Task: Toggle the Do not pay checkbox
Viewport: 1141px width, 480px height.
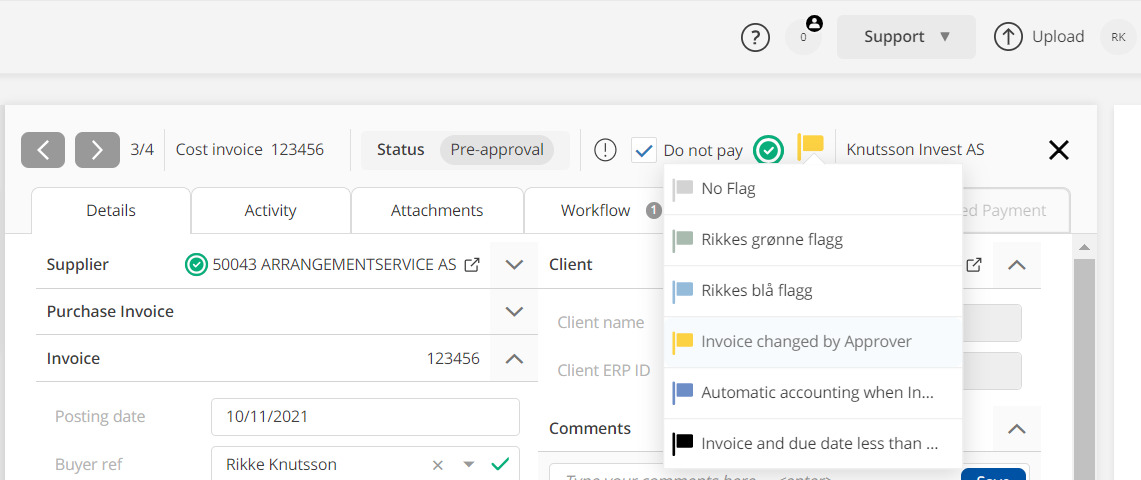Action: click(x=645, y=150)
